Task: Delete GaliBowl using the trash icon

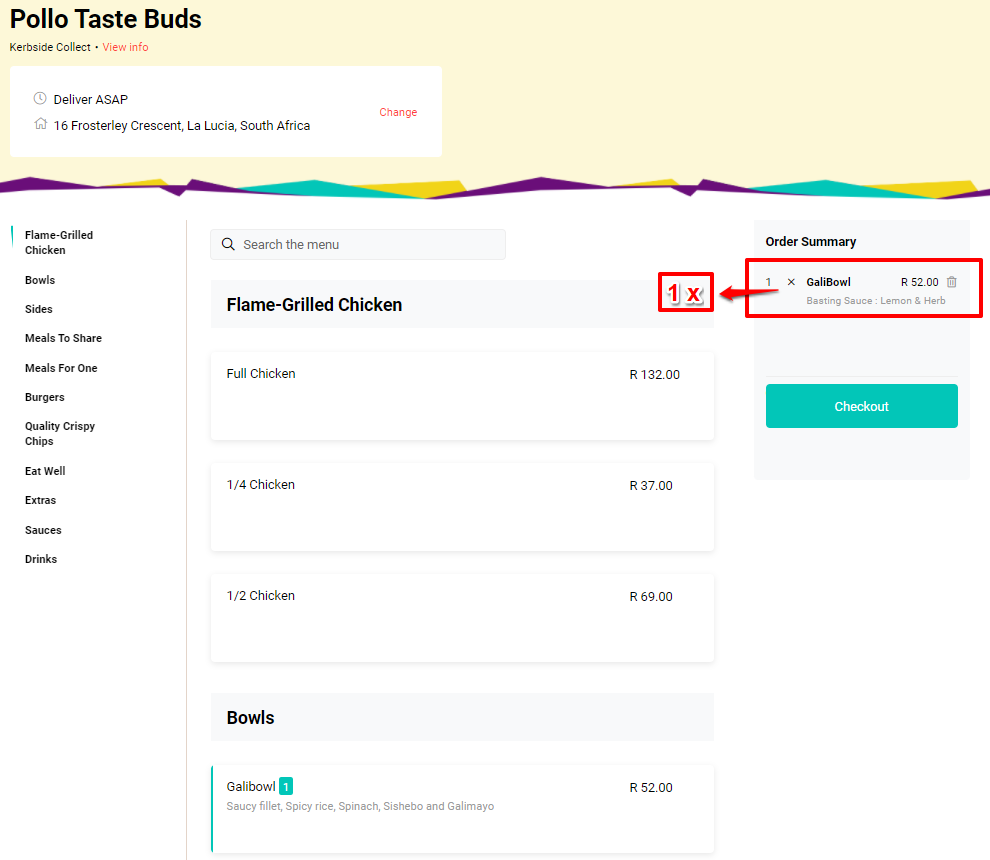Action: [x=951, y=282]
